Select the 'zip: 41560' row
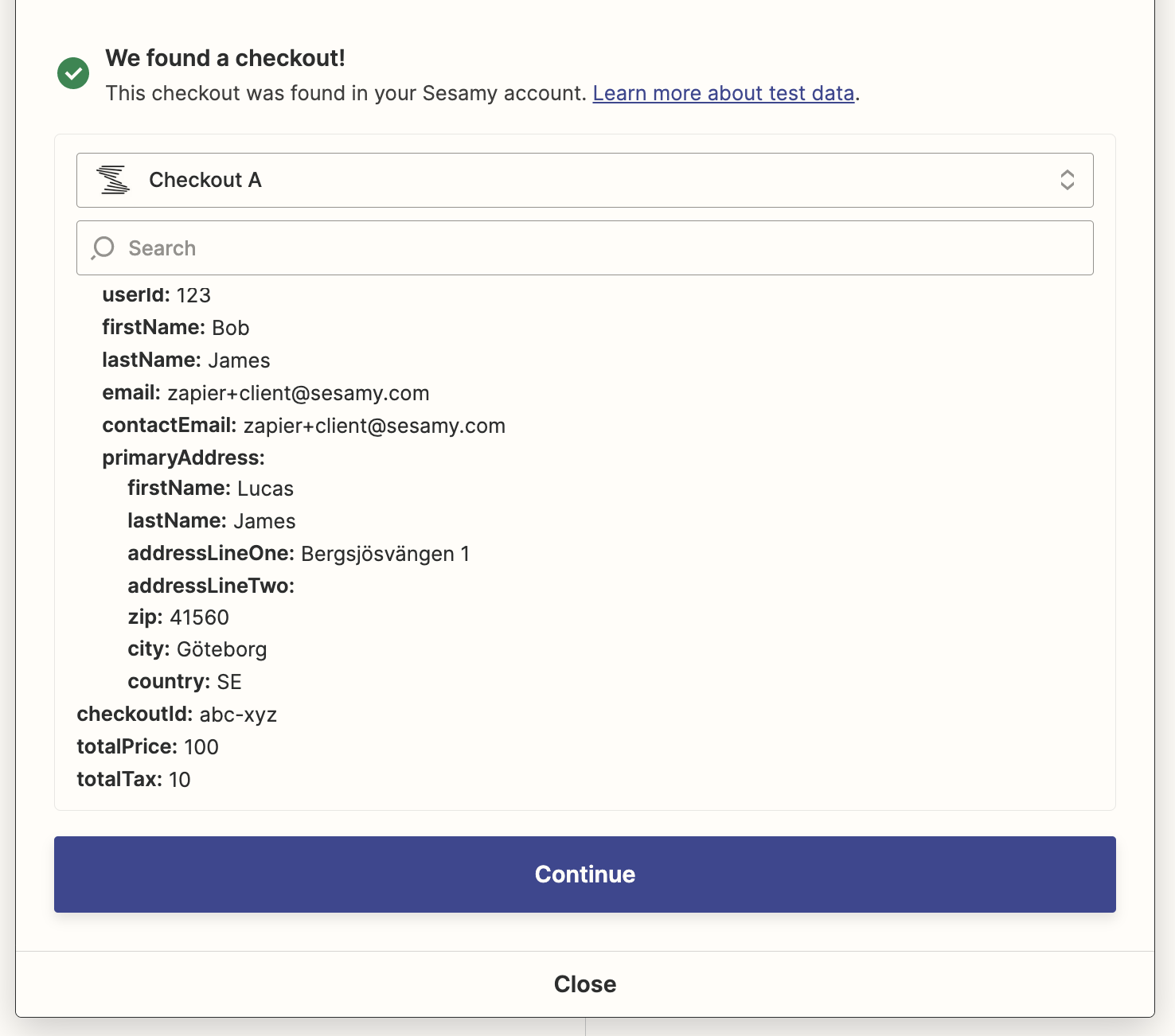The image size is (1175, 1036). pyautogui.click(x=178, y=617)
